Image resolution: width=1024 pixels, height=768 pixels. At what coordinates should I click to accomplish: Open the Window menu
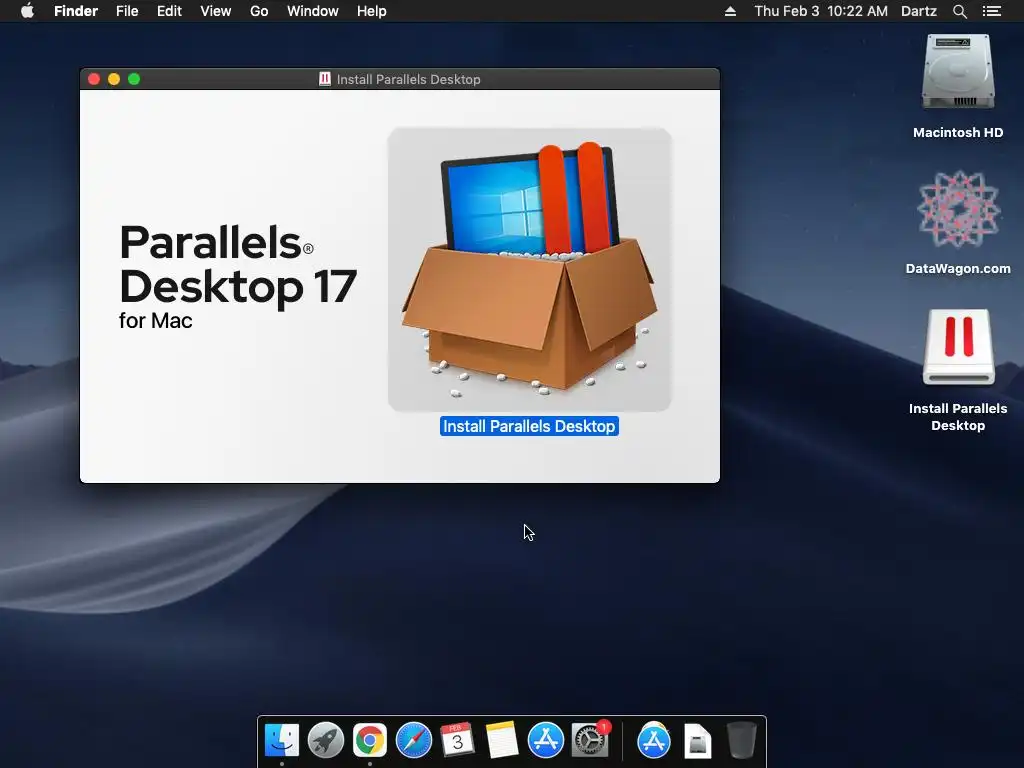tap(313, 11)
